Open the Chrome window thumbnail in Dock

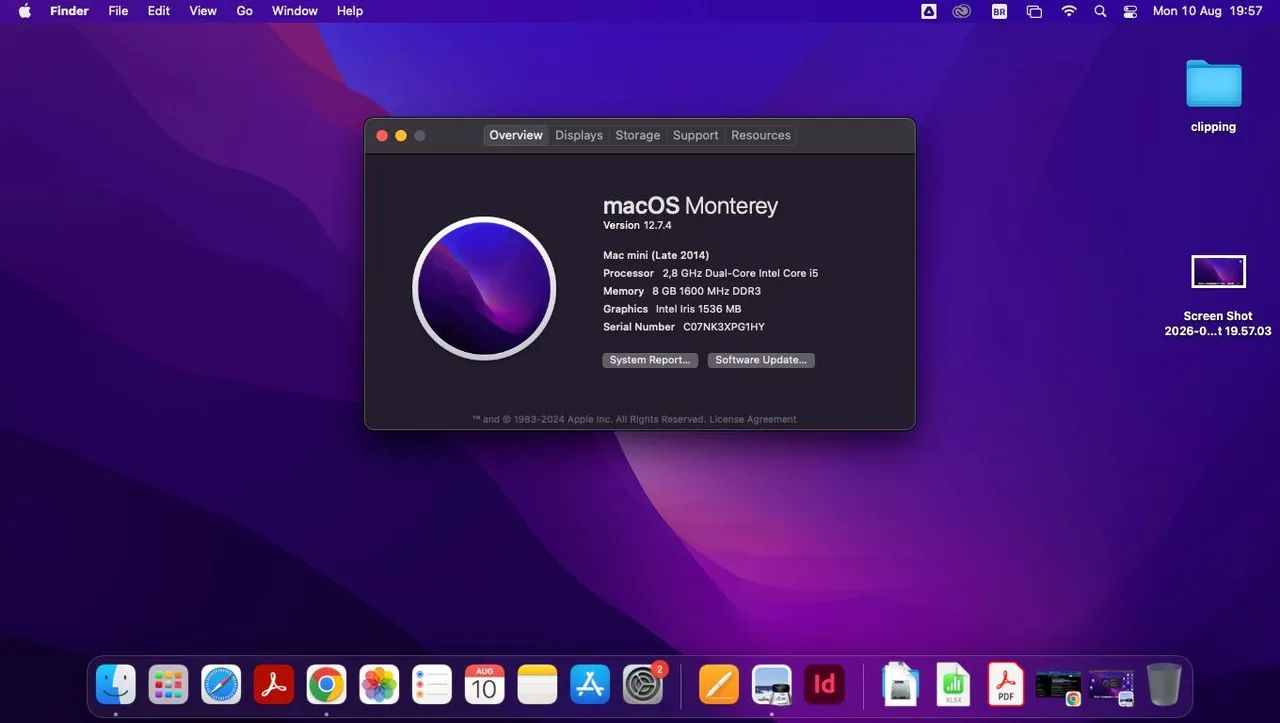pos(1059,686)
